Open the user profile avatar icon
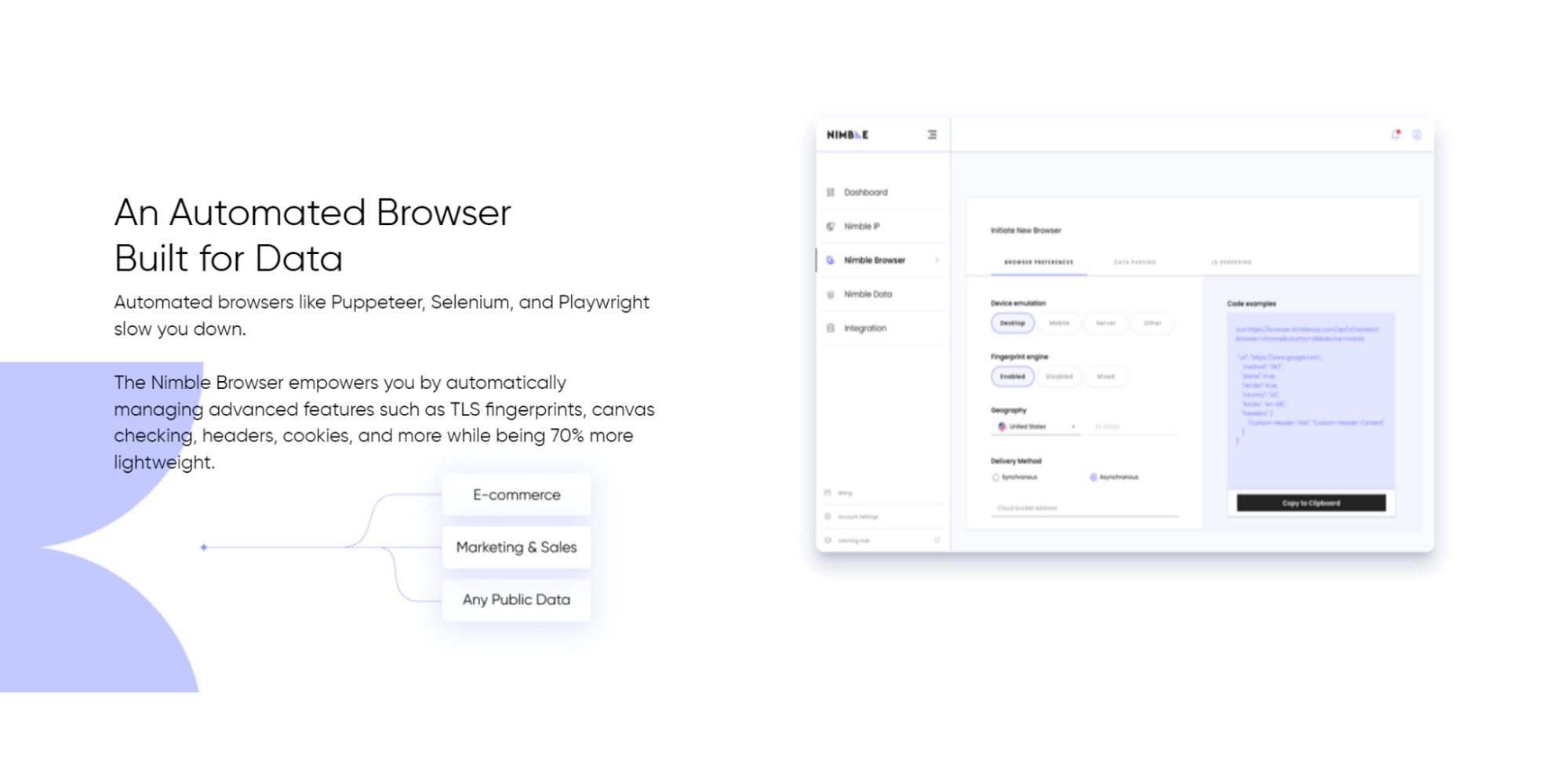This screenshot has height=763, width=1568. (1417, 135)
